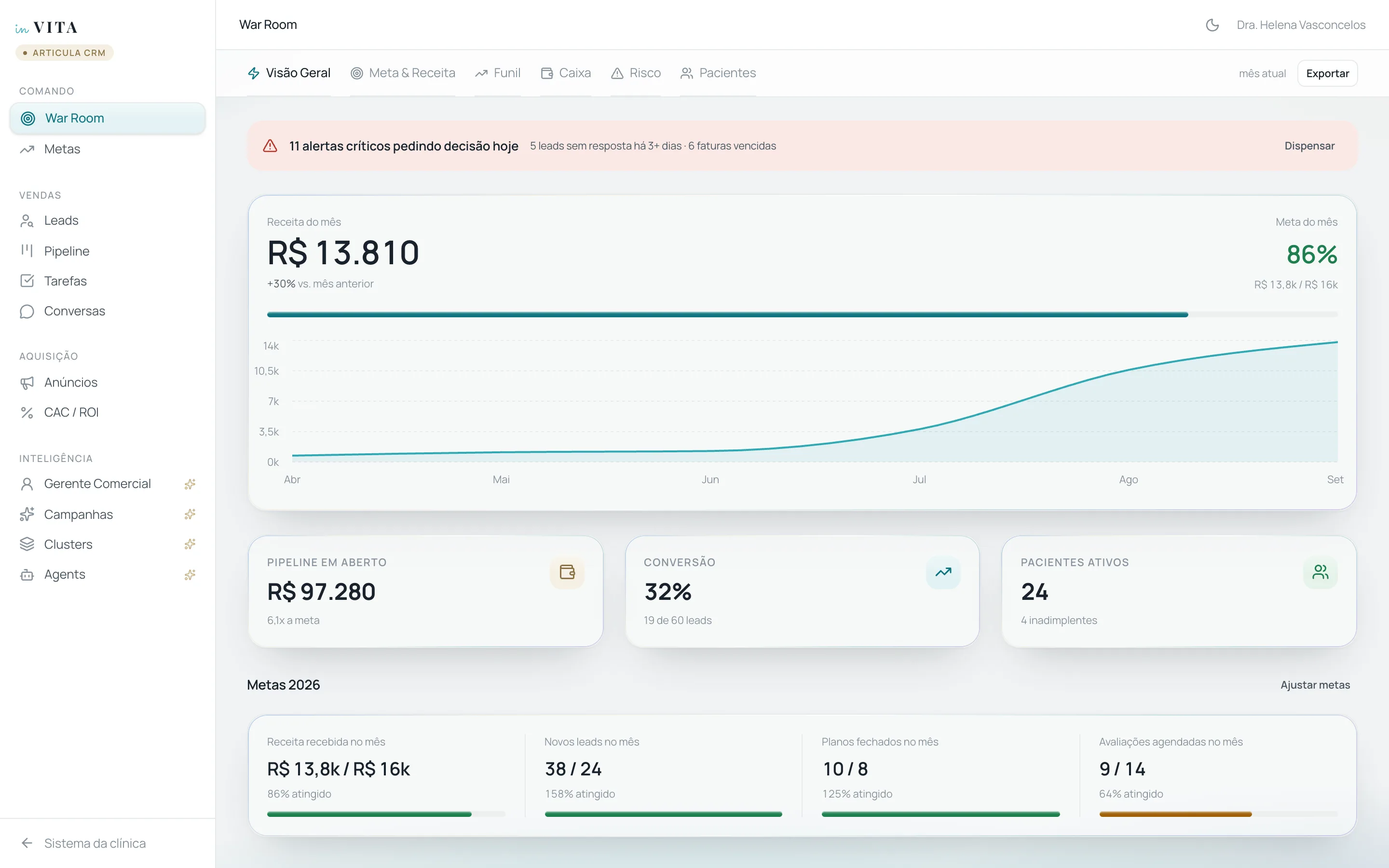
Task: Click the "4 inadimplentes" text
Action: click(x=1059, y=620)
